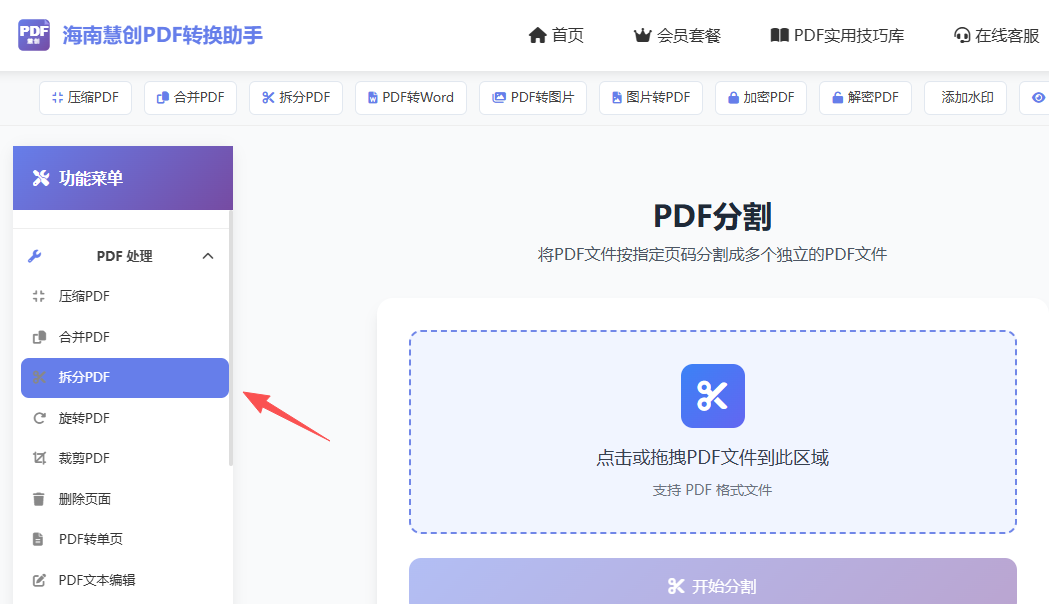
Task: Open PDF实用技巧库 menu item
Action: pos(837,35)
